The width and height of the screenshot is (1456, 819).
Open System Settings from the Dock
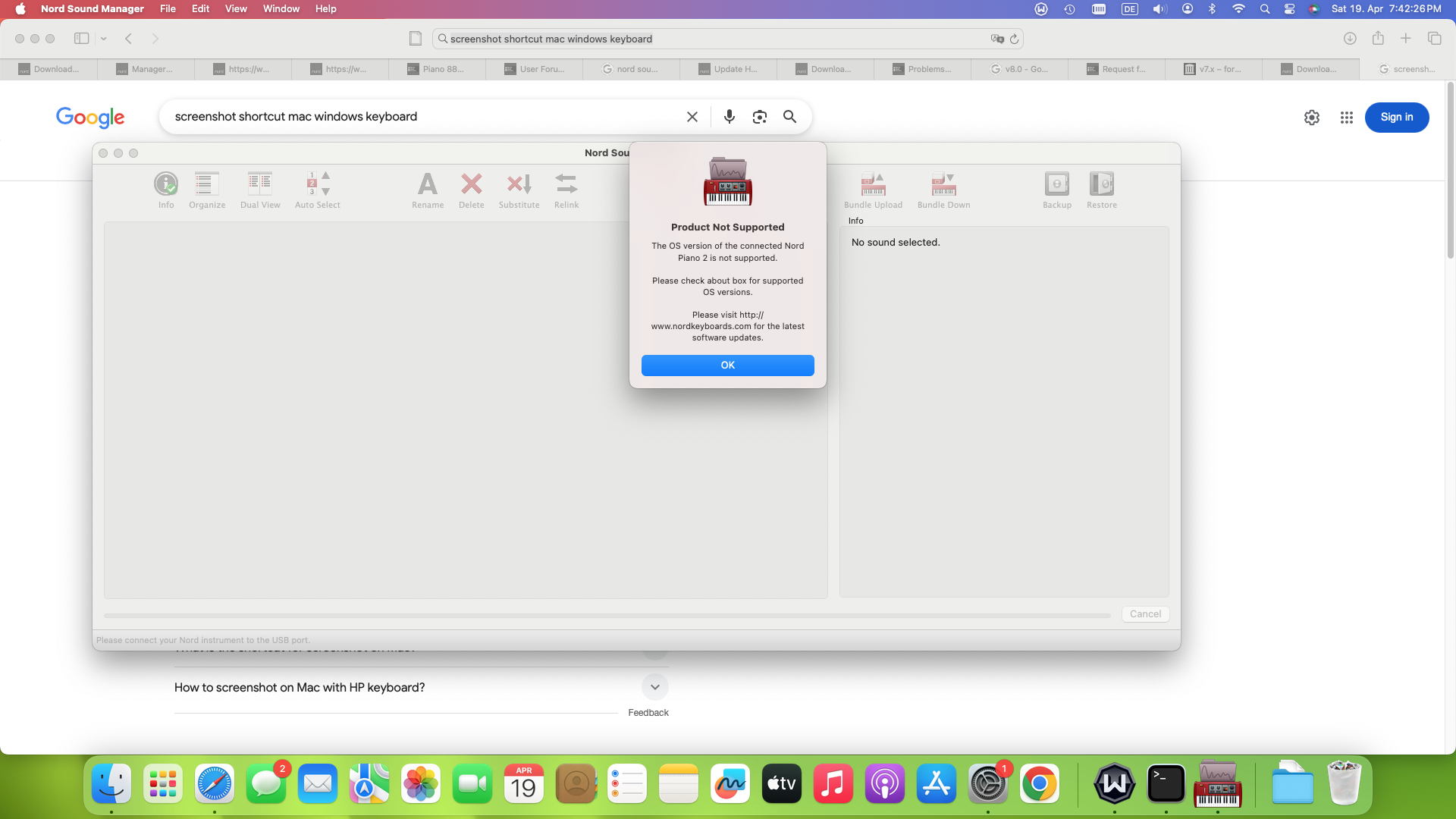988,784
